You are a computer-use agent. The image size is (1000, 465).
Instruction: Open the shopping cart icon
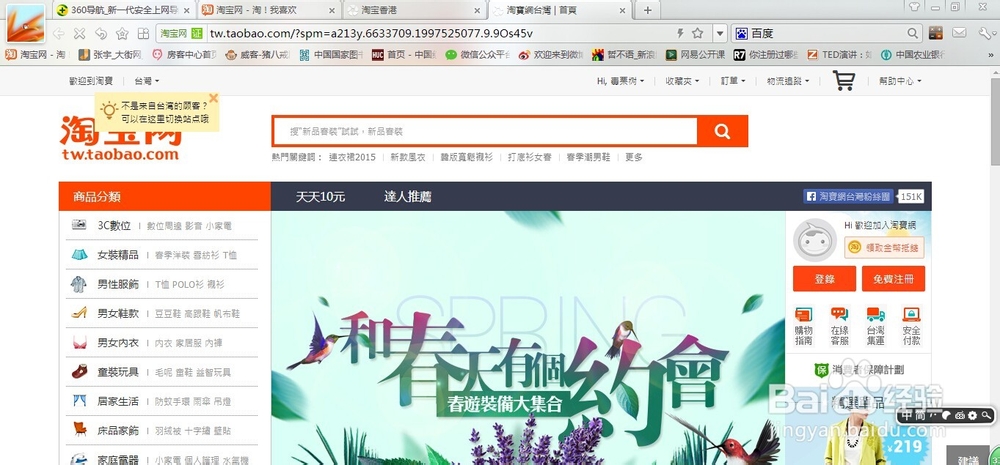844,80
